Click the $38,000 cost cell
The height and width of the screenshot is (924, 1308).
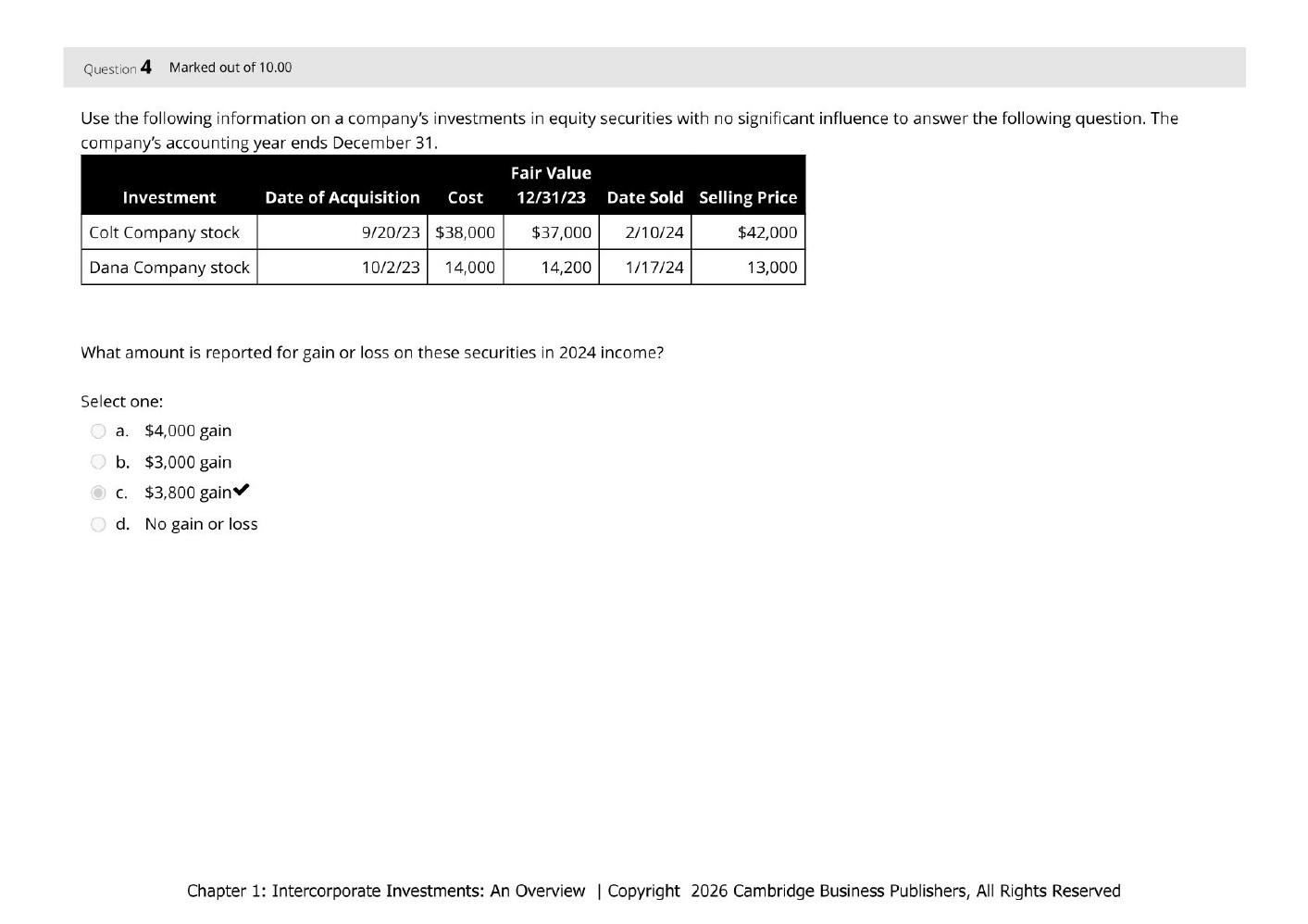pos(466,232)
